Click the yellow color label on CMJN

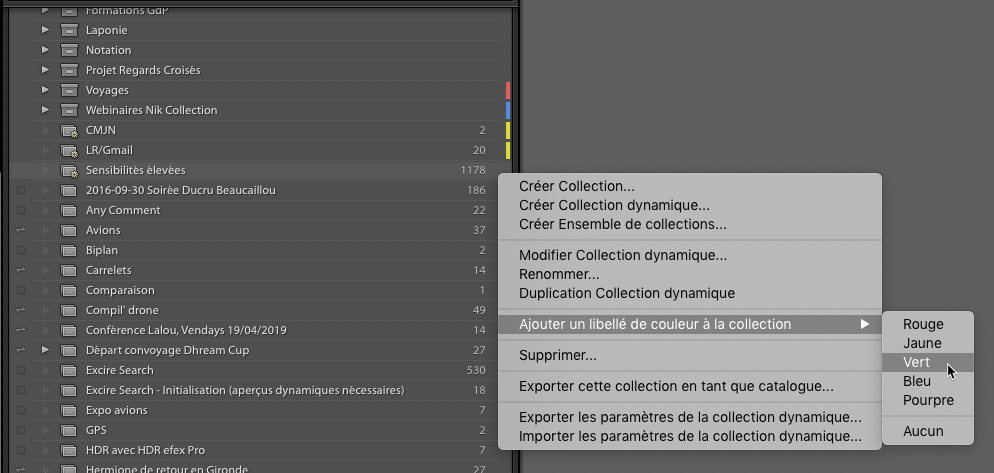(x=508, y=130)
